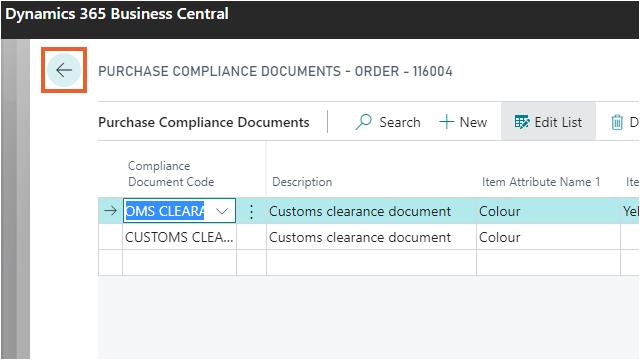Screen dimensions: 640x360
Task: Open the three-dot row options menu
Action: 251,211
